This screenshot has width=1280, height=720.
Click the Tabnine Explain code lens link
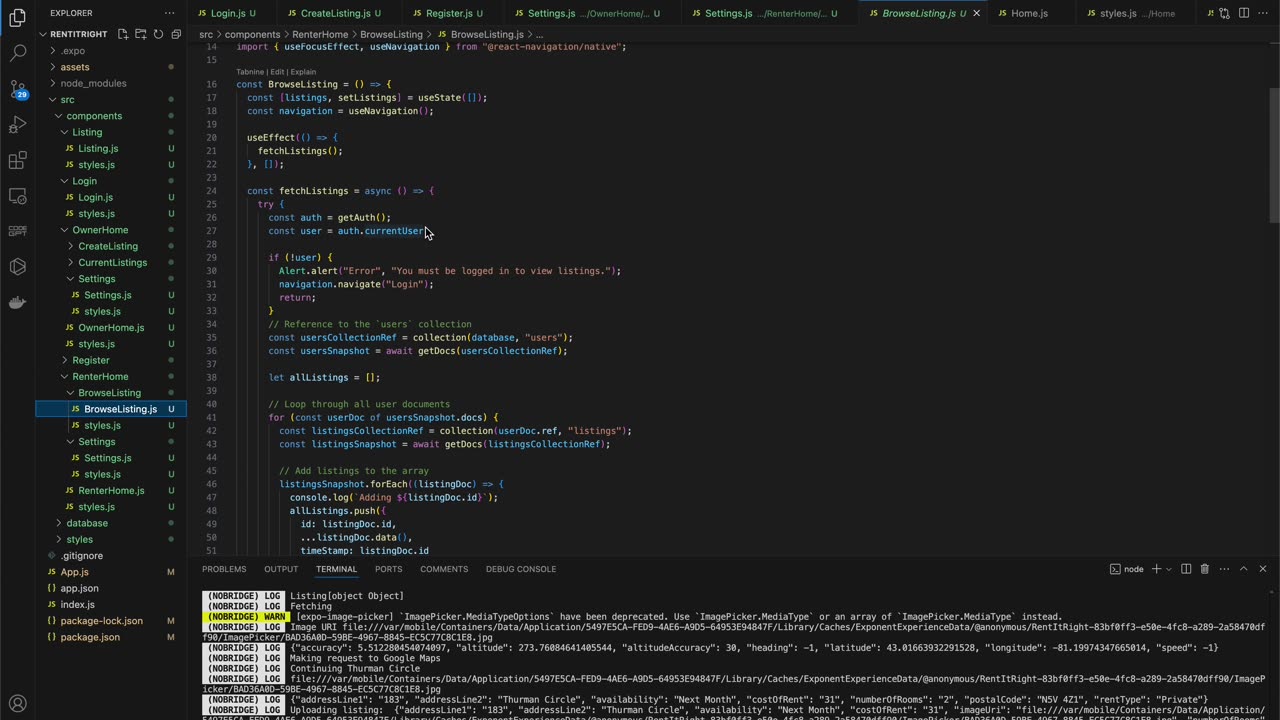(x=303, y=72)
